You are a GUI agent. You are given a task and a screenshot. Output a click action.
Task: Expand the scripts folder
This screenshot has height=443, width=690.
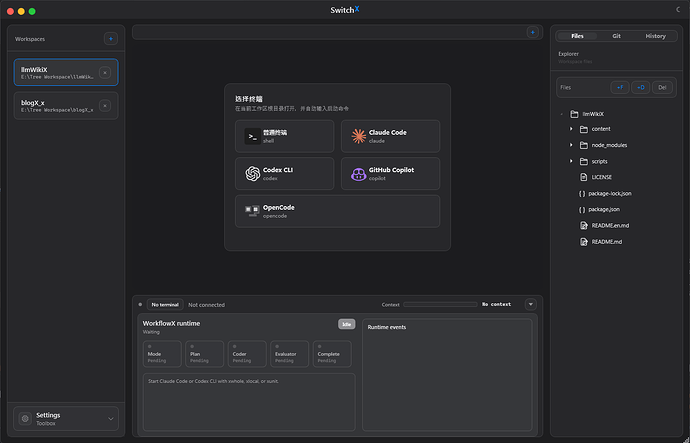571,161
